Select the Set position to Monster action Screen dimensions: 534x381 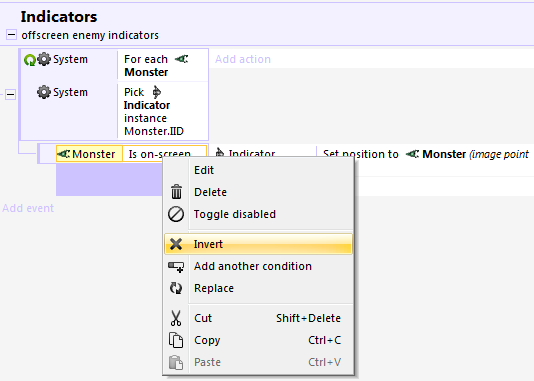pos(426,154)
